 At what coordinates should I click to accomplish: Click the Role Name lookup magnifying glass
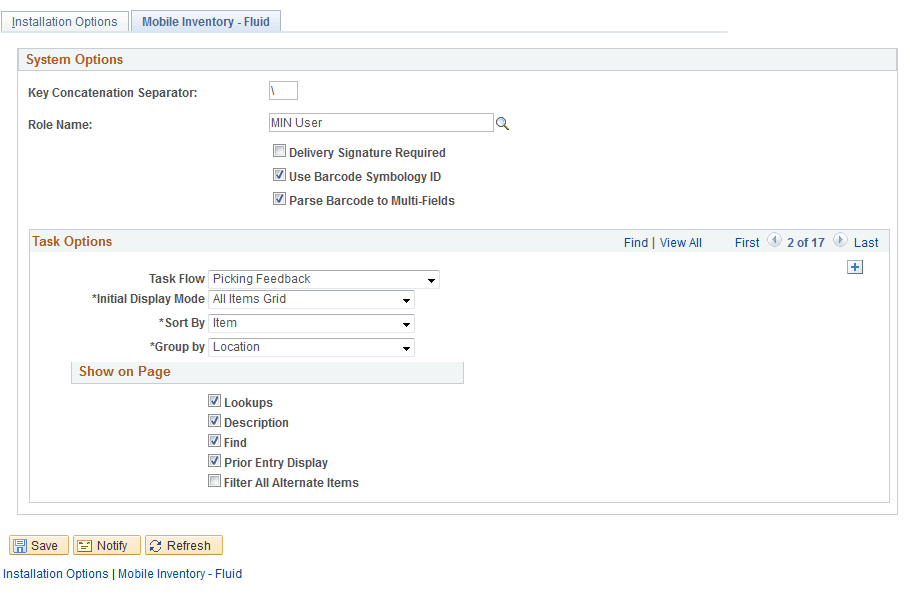503,122
